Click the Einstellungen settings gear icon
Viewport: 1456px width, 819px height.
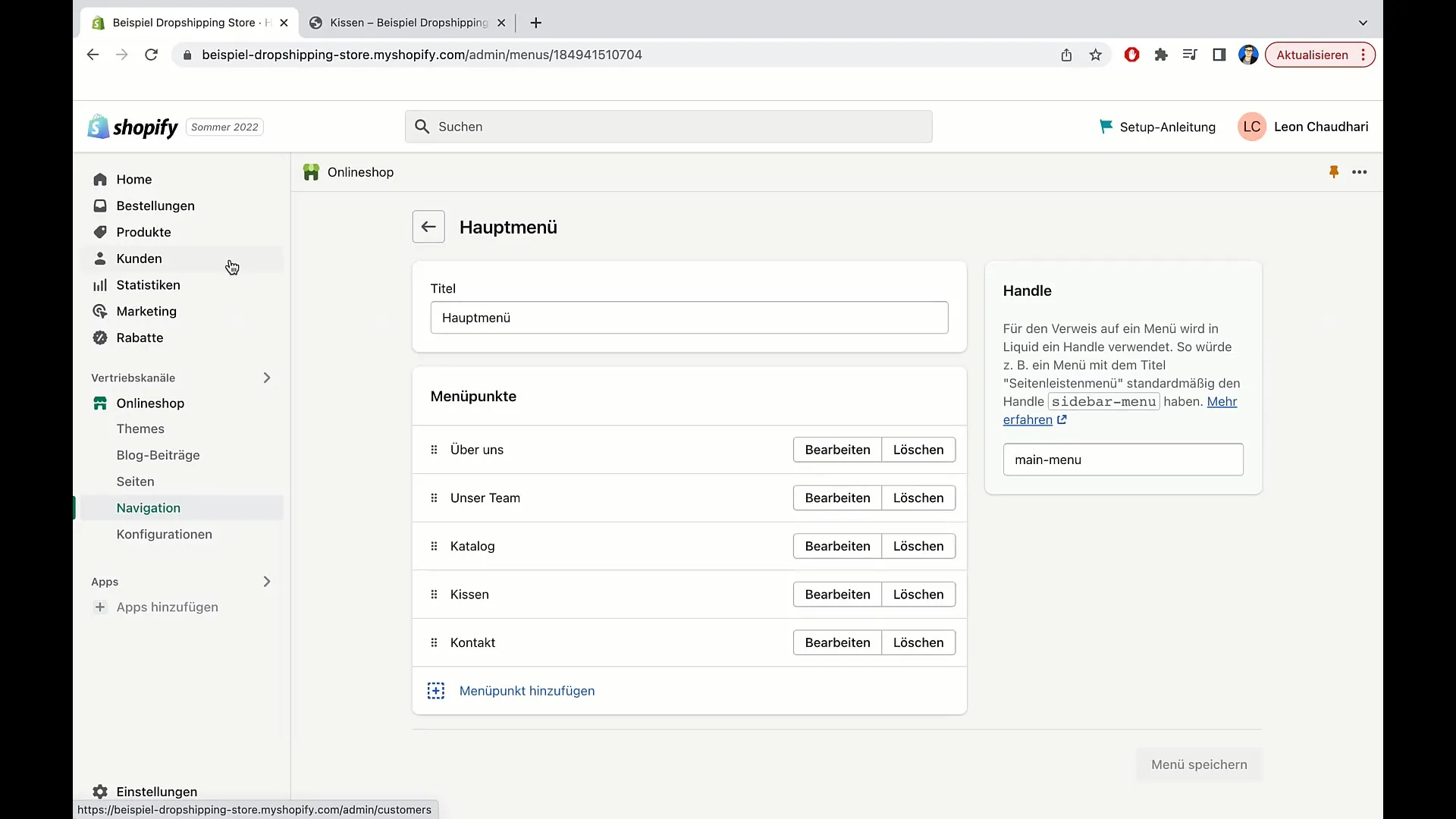tap(100, 791)
